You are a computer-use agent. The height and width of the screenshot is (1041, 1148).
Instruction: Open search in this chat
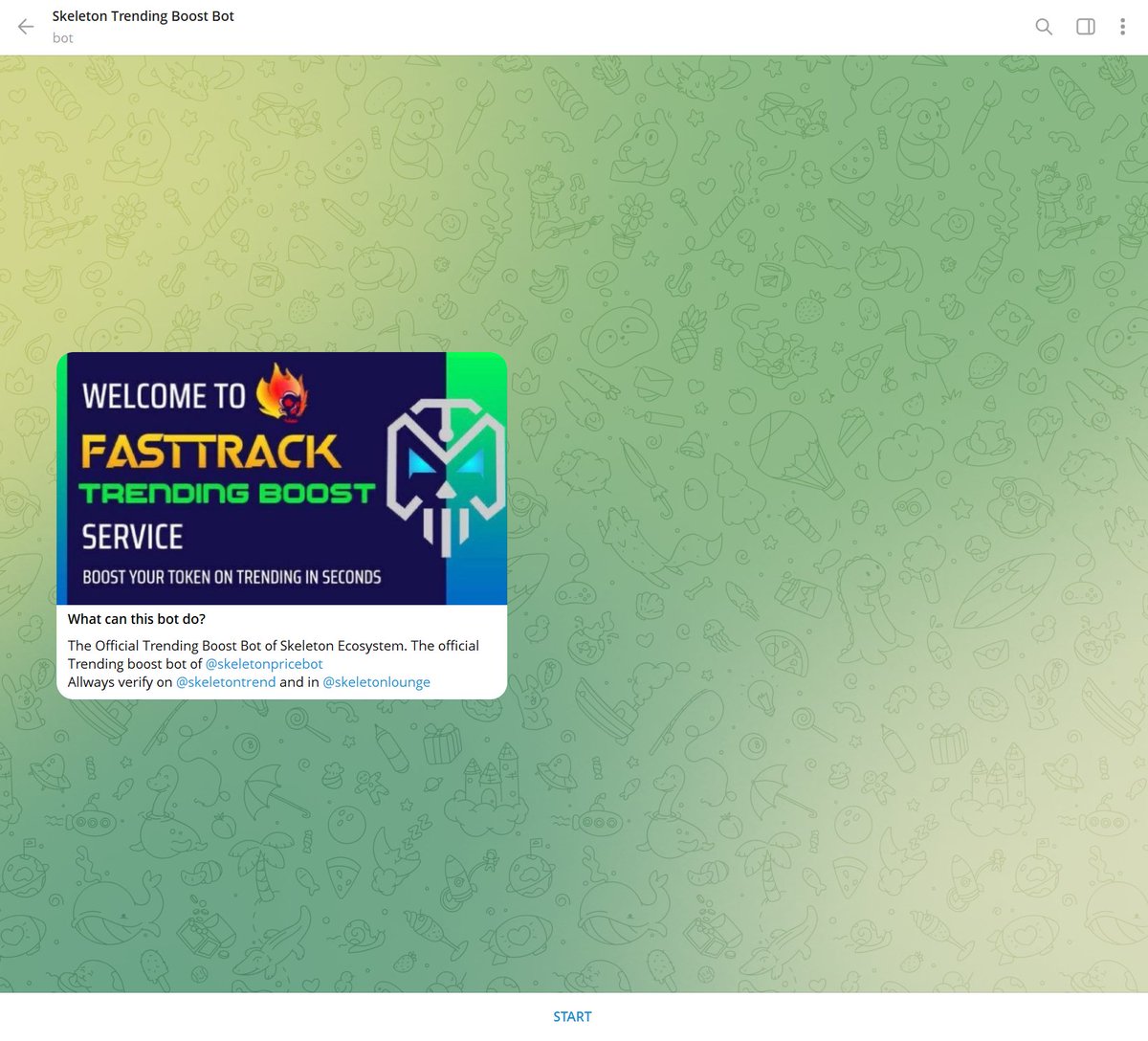[1044, 27]
